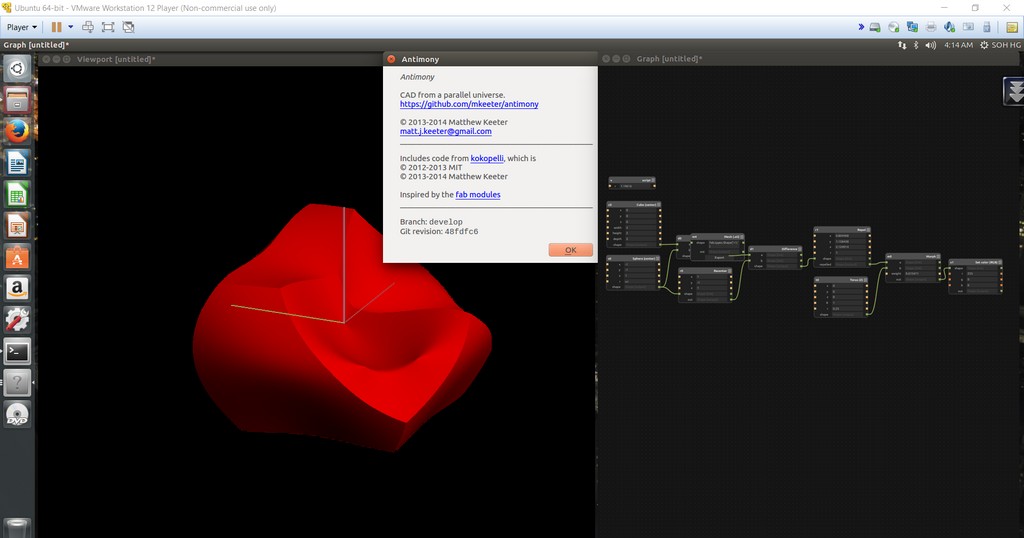Open the github.com/mkeeter/antimony link

pos(469,104)
